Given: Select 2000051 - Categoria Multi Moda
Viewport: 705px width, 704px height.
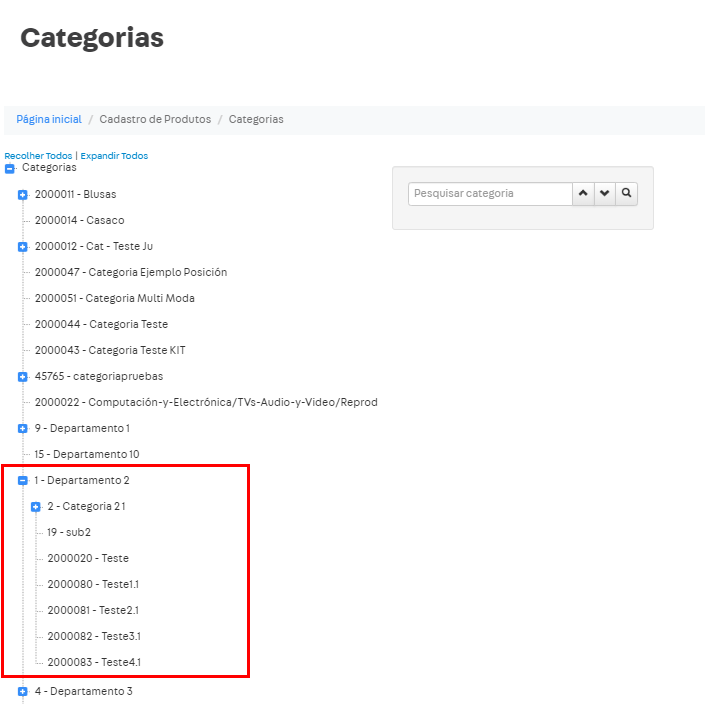Looking at the screenshot, I should [x=114, y=298].
